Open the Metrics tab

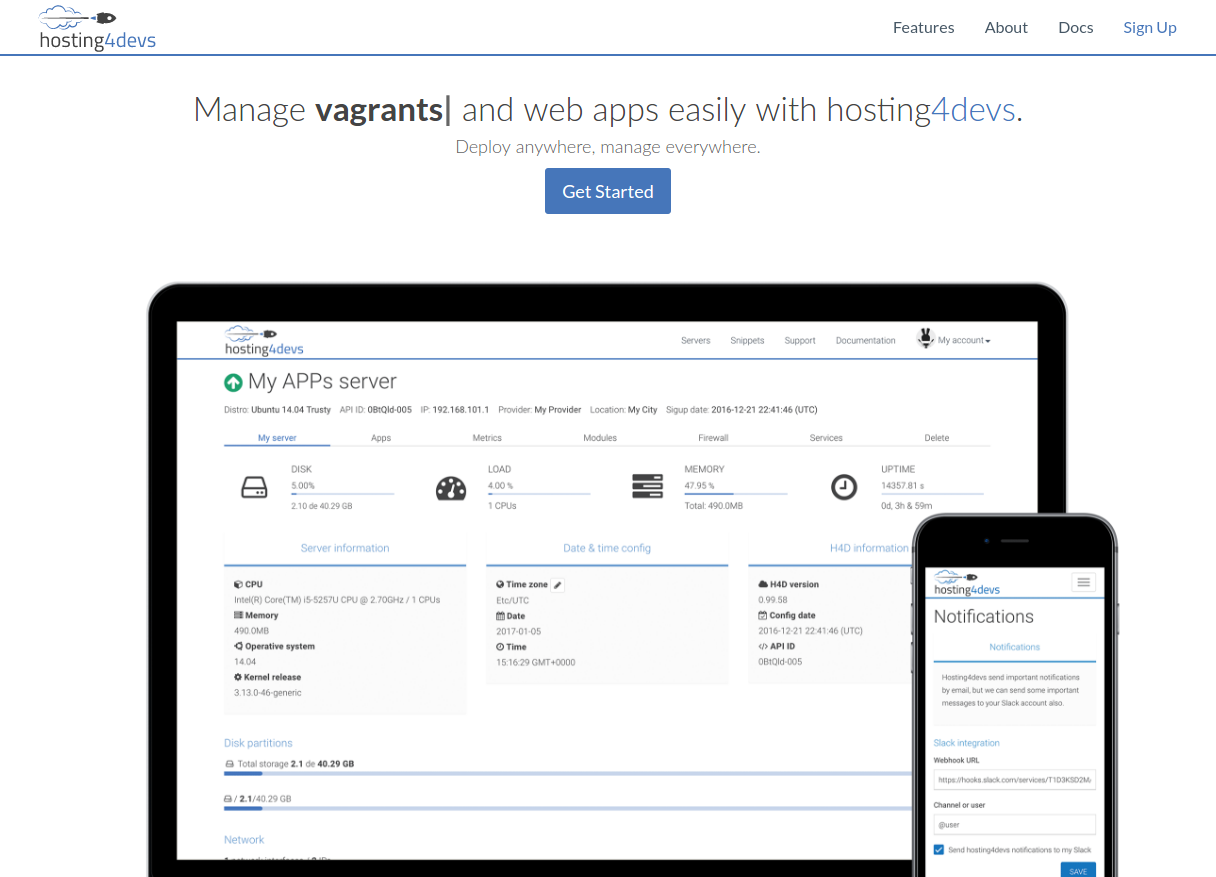click(487, 438)
